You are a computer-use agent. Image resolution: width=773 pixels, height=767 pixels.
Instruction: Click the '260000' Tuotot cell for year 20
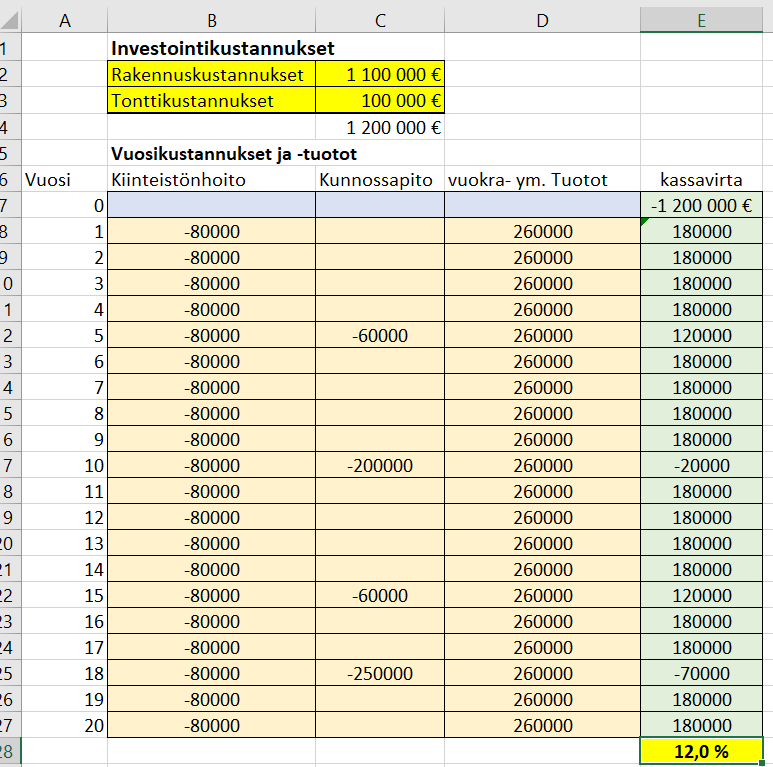tap(542, 725)
